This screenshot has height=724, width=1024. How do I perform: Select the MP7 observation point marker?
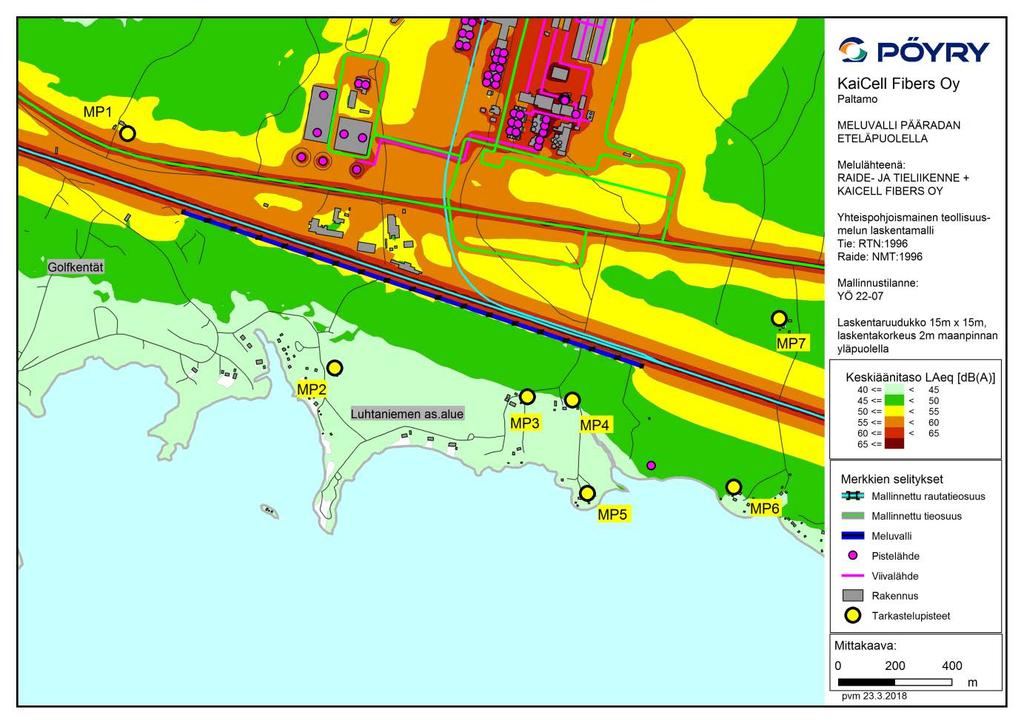[778, 319]
